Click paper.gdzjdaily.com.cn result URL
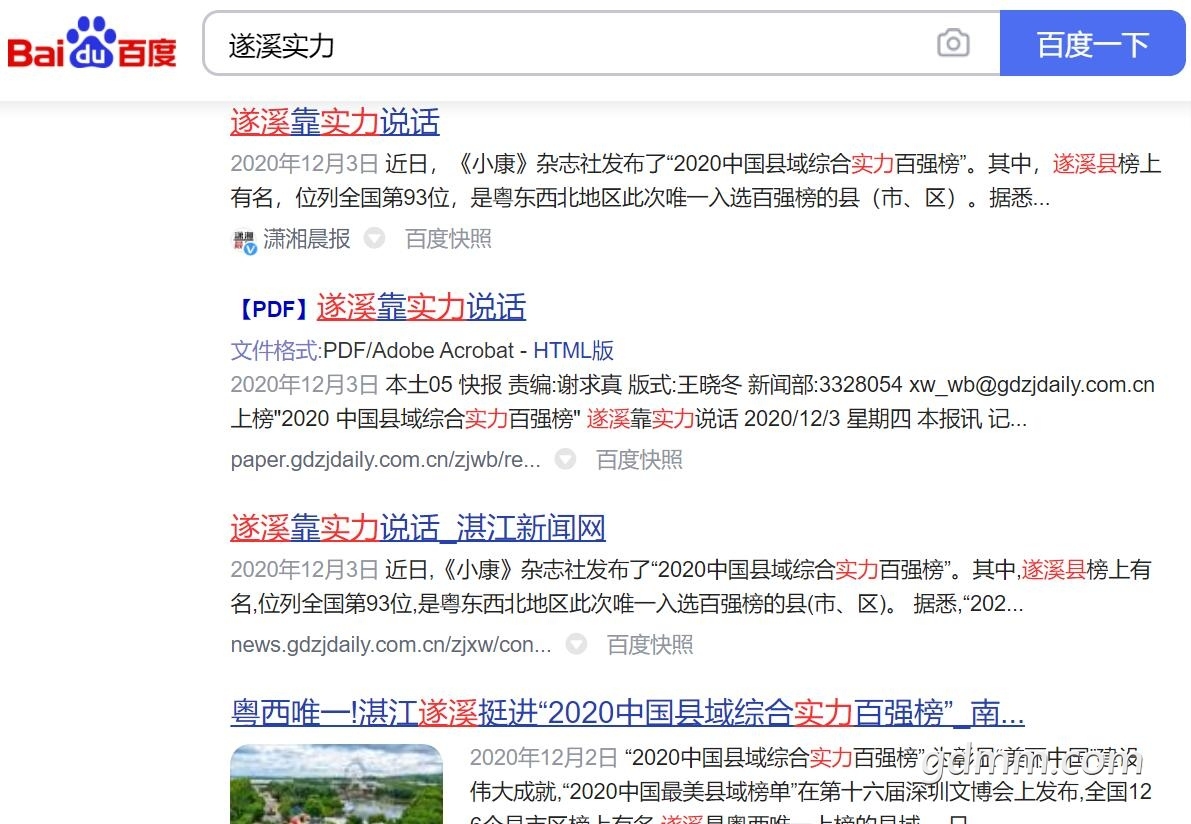The width and height of the screenshot is (1191, 824). coord(385,459)
